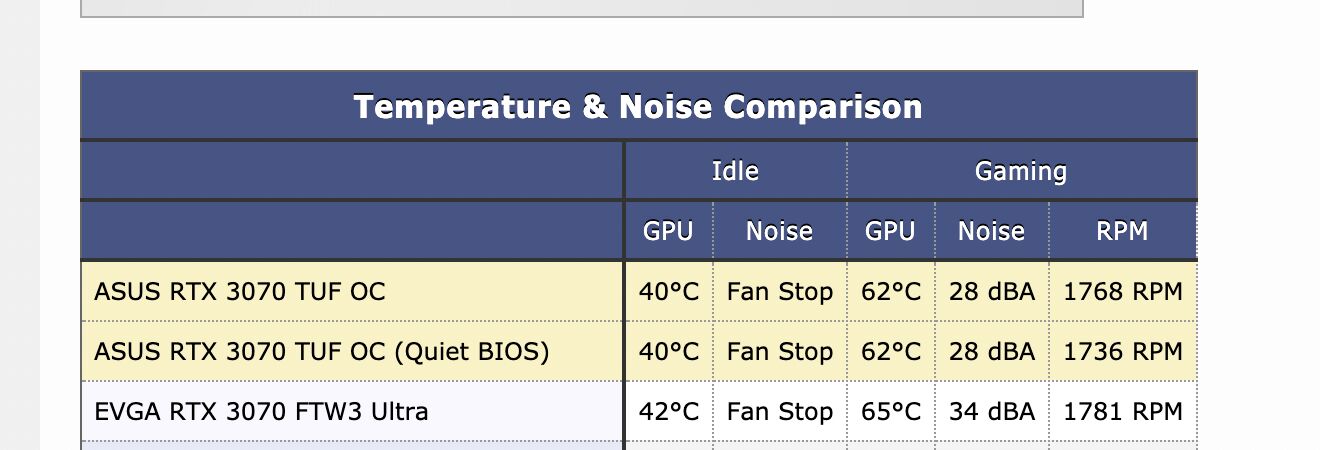Click the 42°C idle temperature cell
Viewport: 1320px width, 450px height.
[x=668, y=412]
